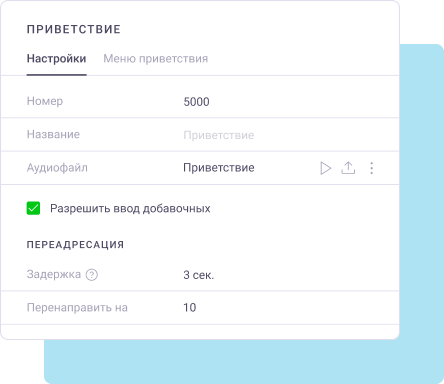Image resolution: width=444 pixels, height=384 pixels.
Task: Play the Приветствие audio file
Action: tap(325, 168)
